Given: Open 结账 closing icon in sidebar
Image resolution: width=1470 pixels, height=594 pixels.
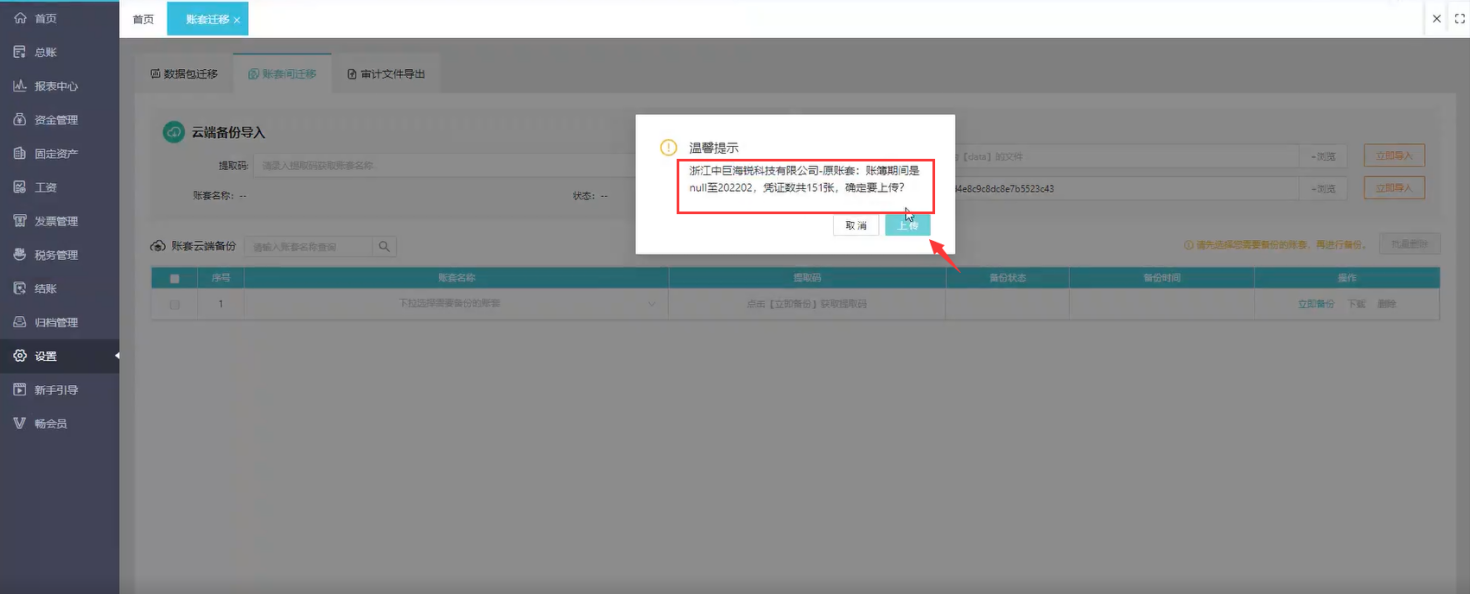Looking at the screenshot, I should [x=20, y=288].
